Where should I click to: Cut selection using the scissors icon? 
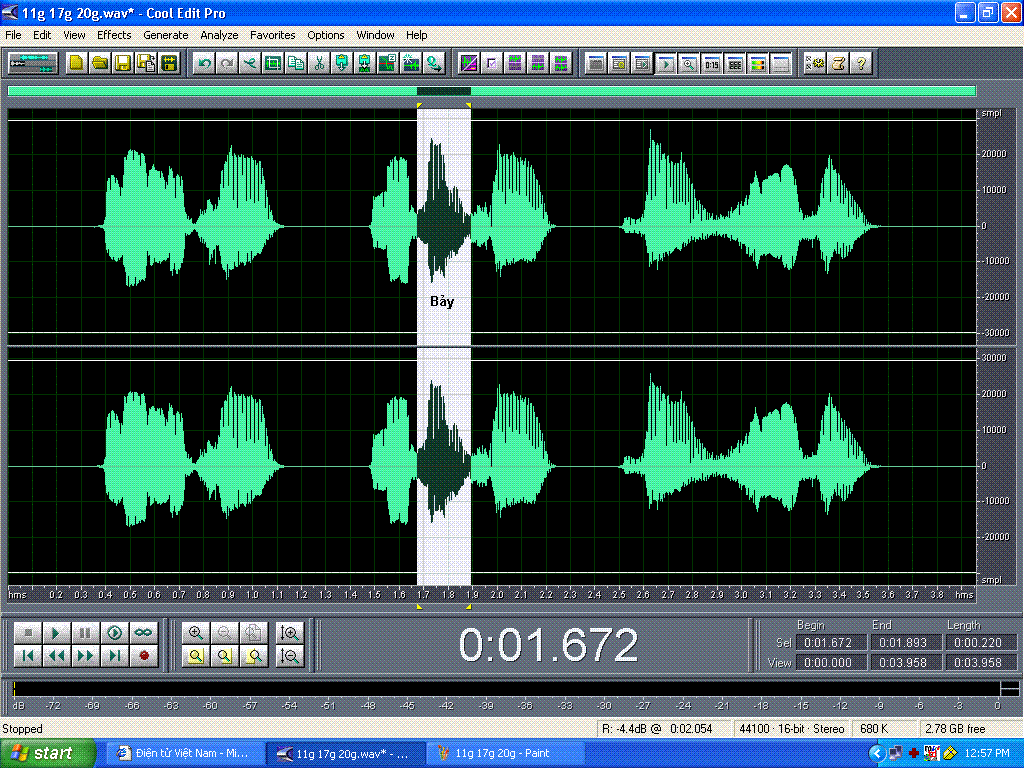[319, 63]
